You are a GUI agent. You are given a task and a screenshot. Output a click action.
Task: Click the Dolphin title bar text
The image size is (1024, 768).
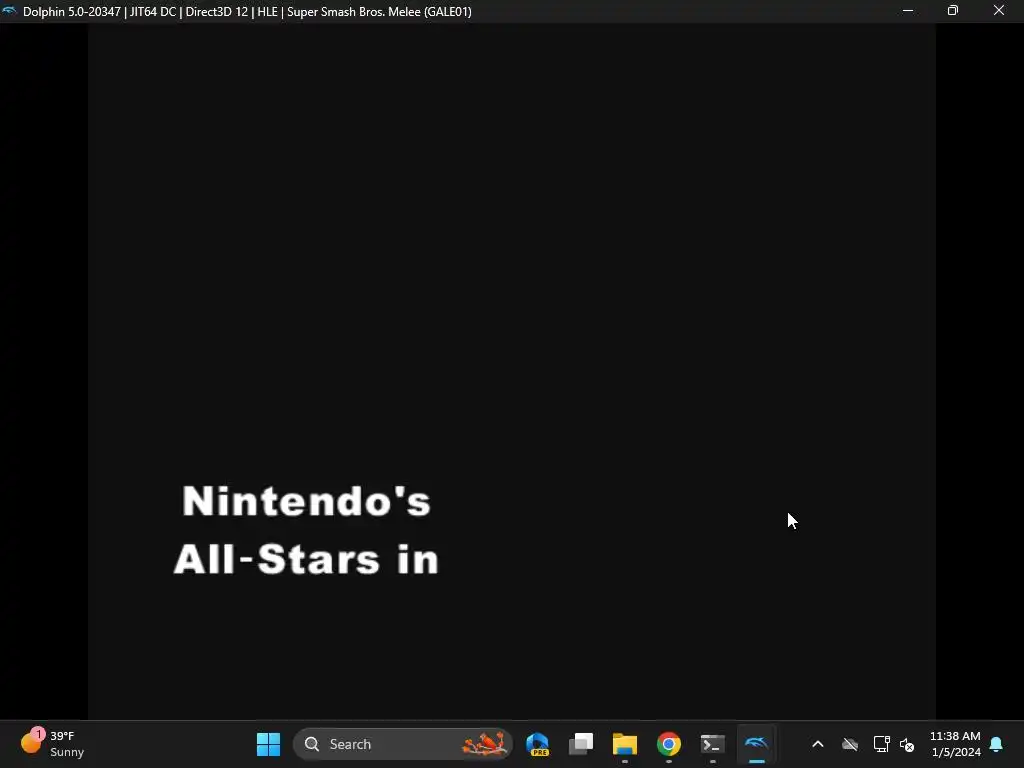point(247,11)
